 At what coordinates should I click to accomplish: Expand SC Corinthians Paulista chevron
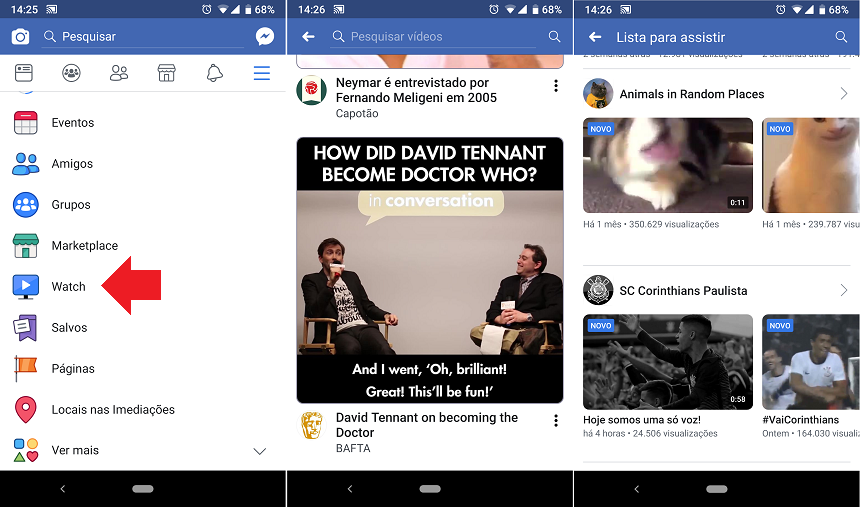tap(844, 290)
